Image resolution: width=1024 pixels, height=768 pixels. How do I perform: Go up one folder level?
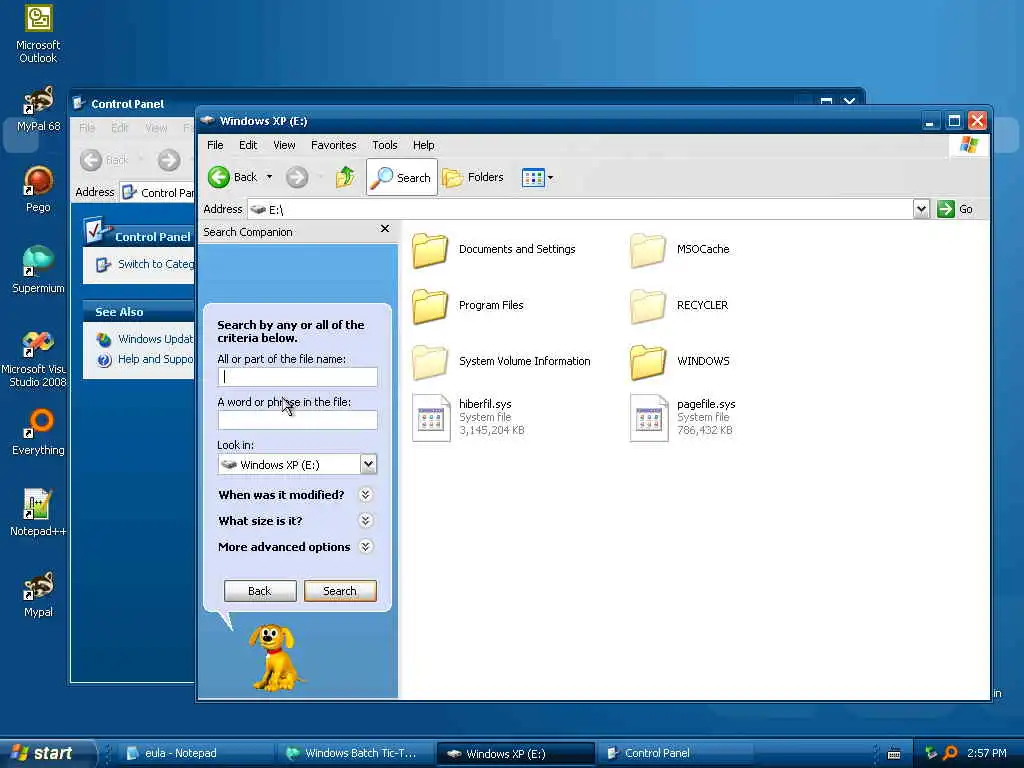point(345,177)
